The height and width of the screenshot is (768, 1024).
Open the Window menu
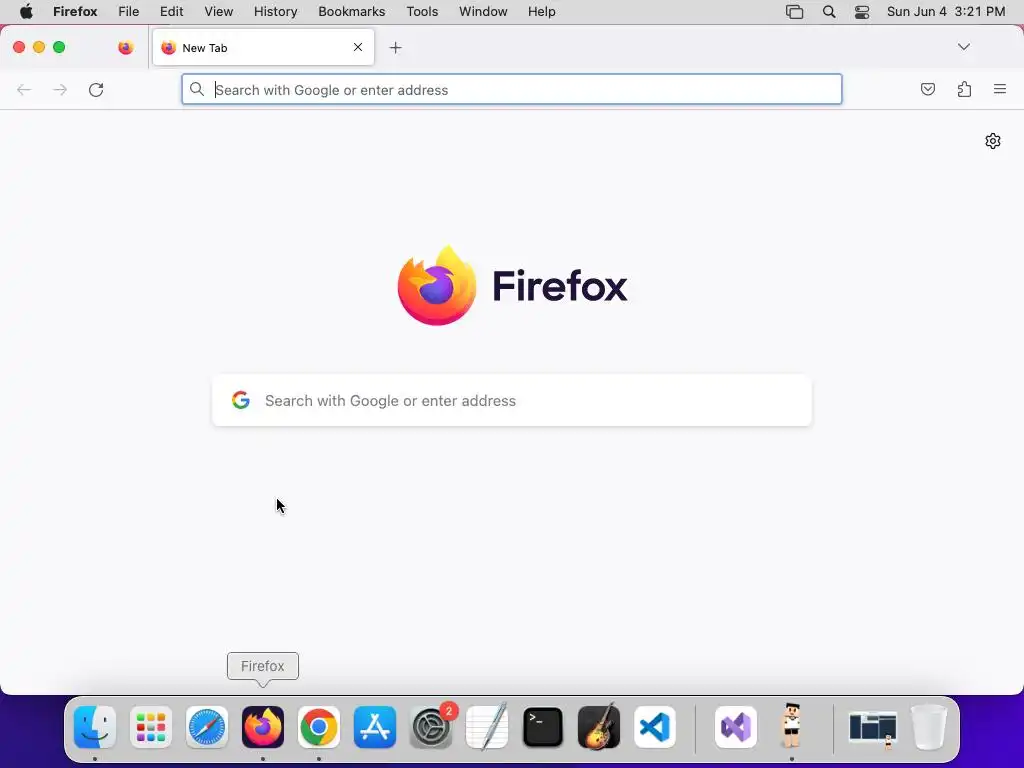[x=483, y=12]
